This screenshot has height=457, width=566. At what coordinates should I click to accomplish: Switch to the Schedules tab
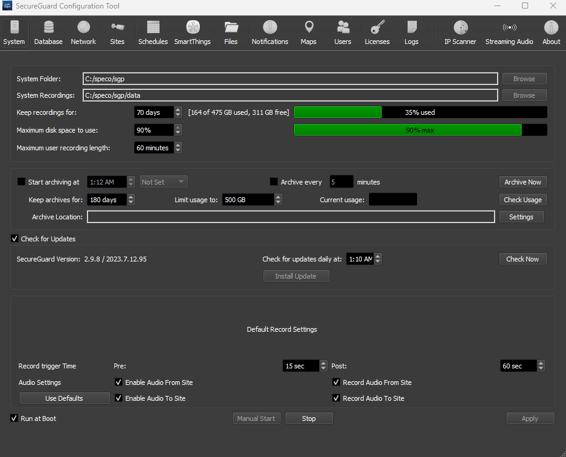153,32
